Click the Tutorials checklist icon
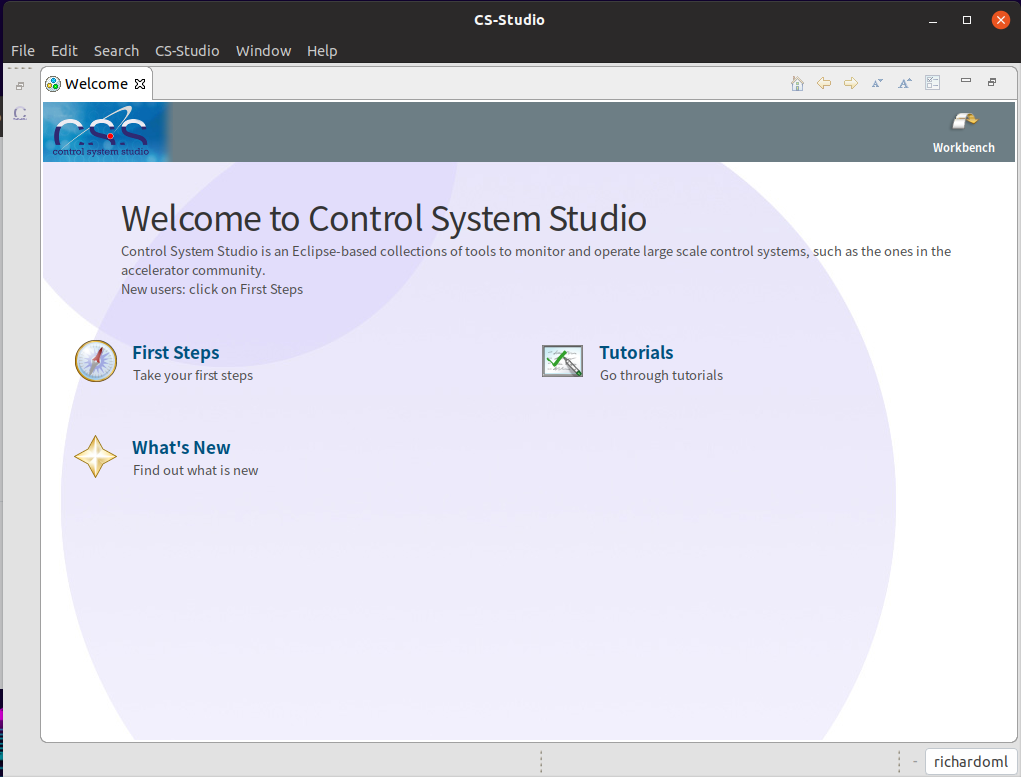1021x777 pixels. [x=562, y=360]
